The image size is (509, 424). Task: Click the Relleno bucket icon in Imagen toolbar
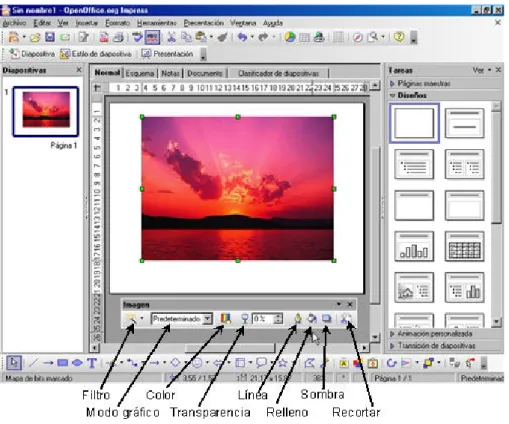click(312, 319)
